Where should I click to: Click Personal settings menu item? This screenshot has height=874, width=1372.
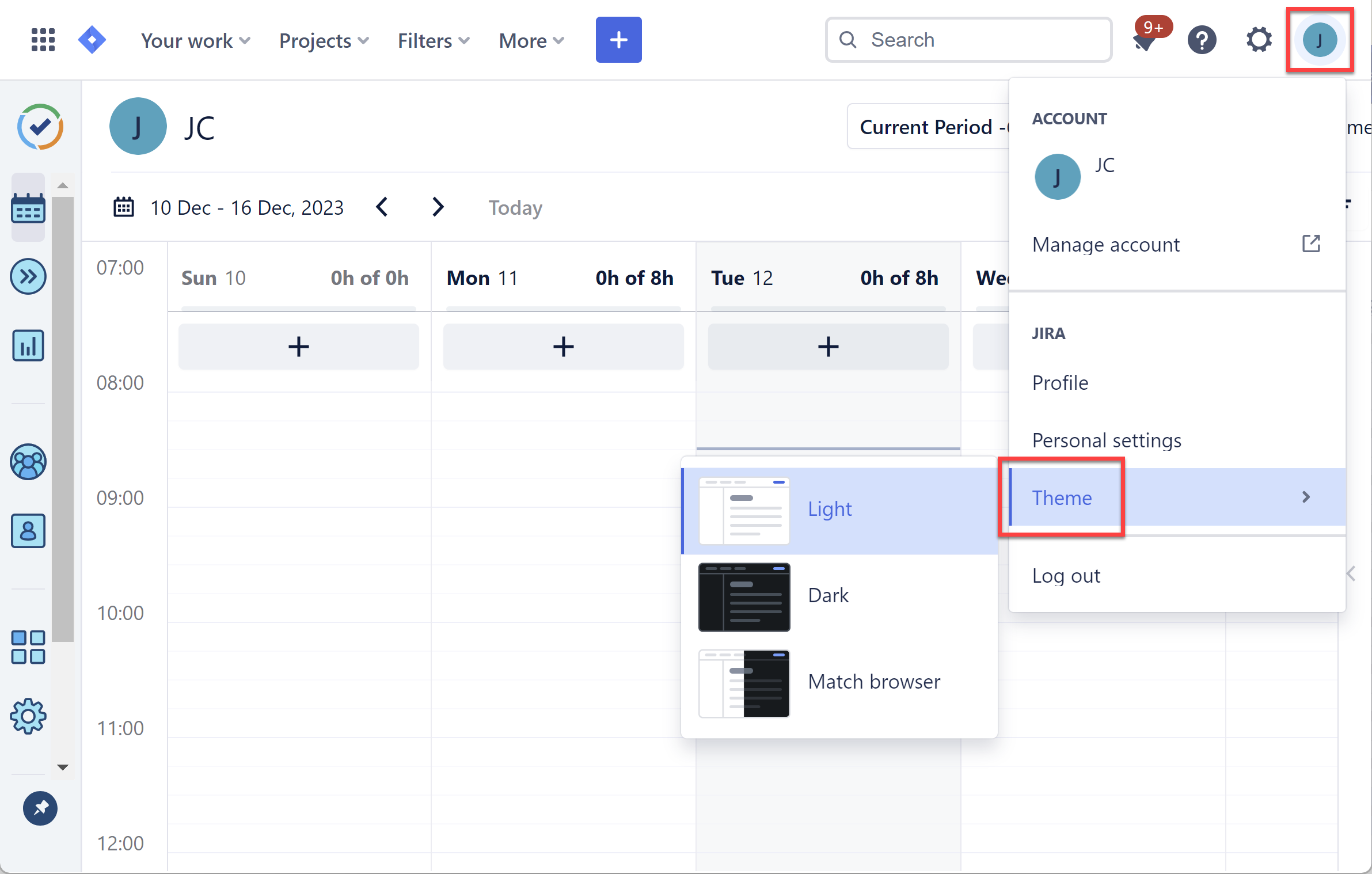[1107, 439]
